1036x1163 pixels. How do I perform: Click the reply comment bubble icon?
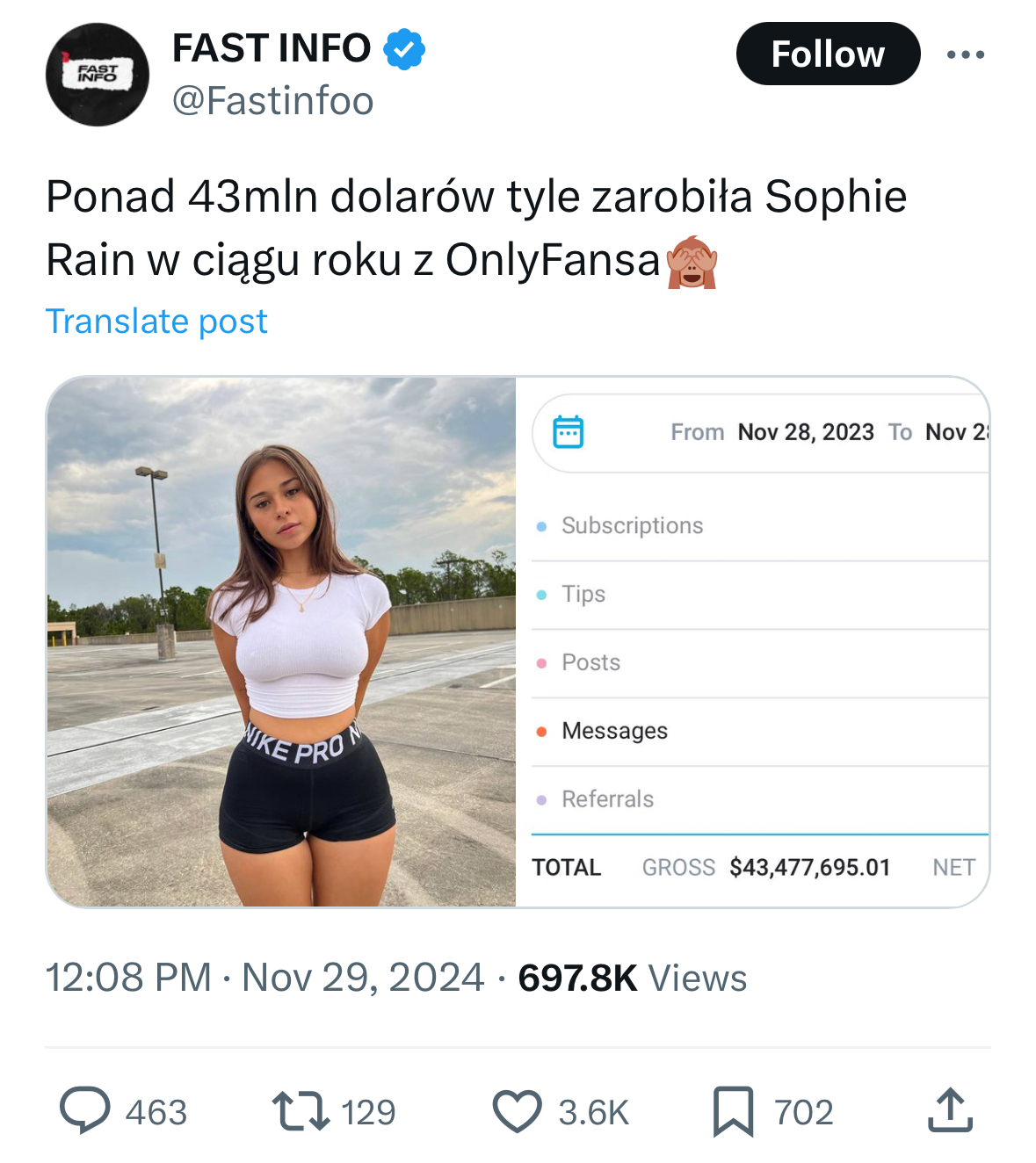pyautogui.click(x=85, y=1110)
